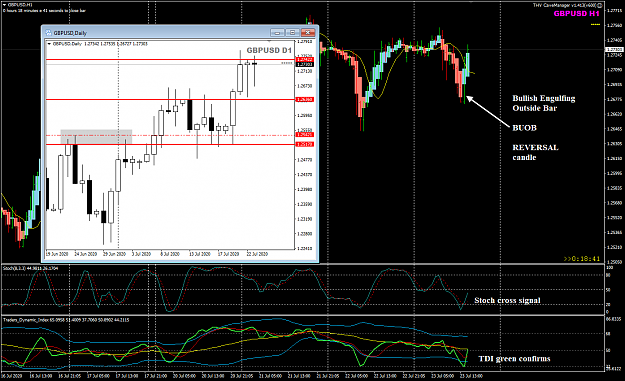Select the 1.26360 red price label

coord(305,99)
